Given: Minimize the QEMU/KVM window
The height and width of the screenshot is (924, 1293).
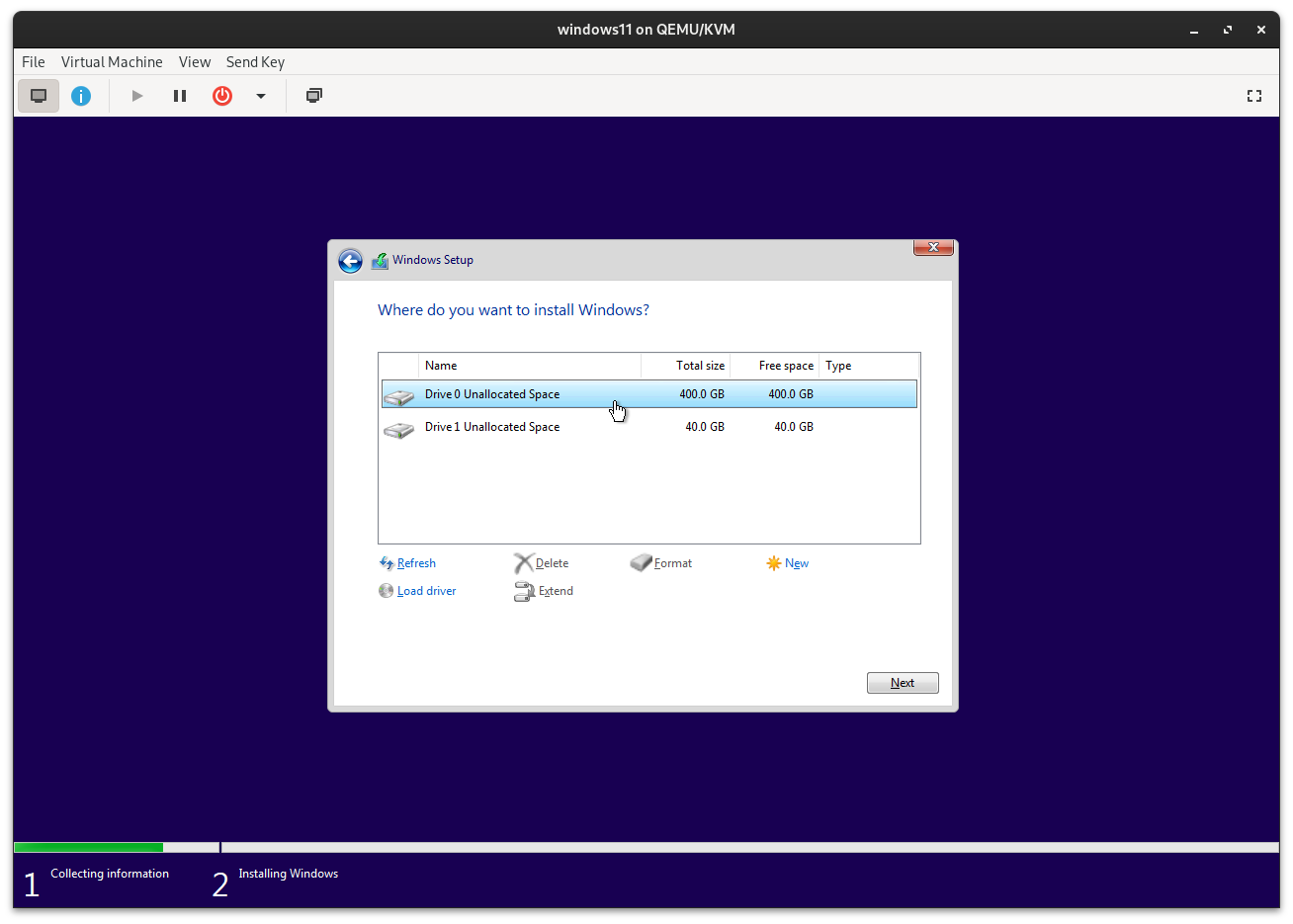Looking at the screenshot, I should coord(1194,30).
